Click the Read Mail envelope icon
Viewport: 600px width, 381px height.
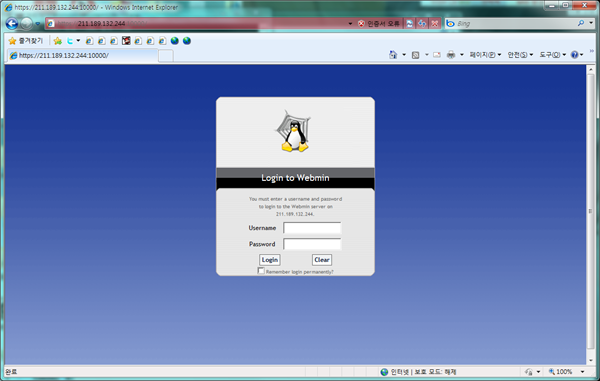tap(437, 55)
